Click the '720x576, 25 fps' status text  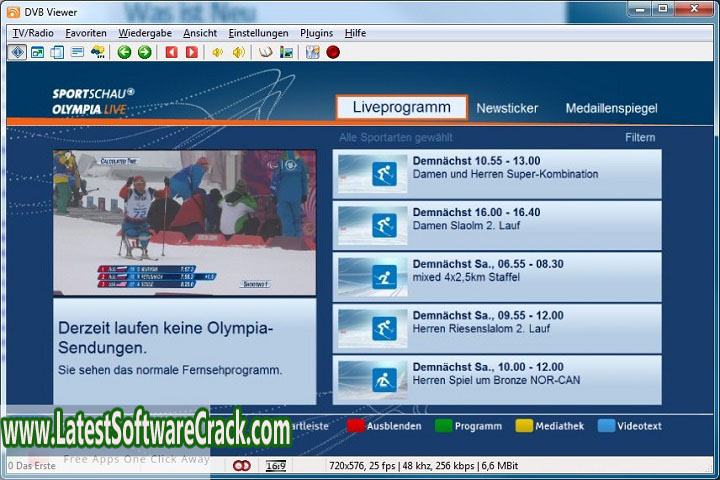pos(362,466)
